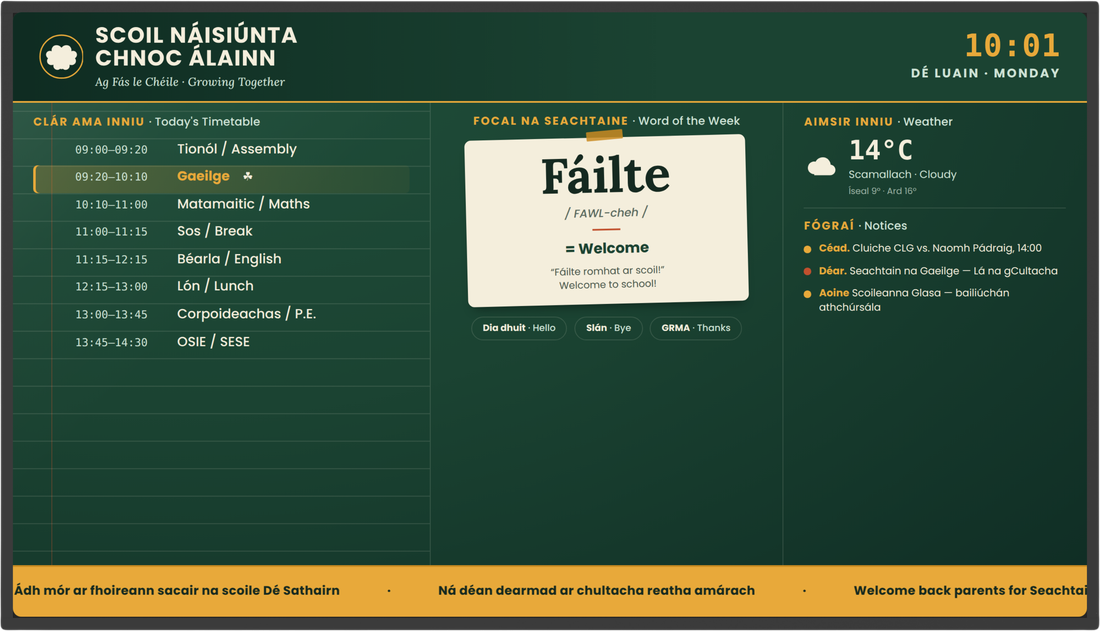Screen dimensions: 1100x631
Task: Open the Tionól / Assembly timetable row
Action: [222, 149]
